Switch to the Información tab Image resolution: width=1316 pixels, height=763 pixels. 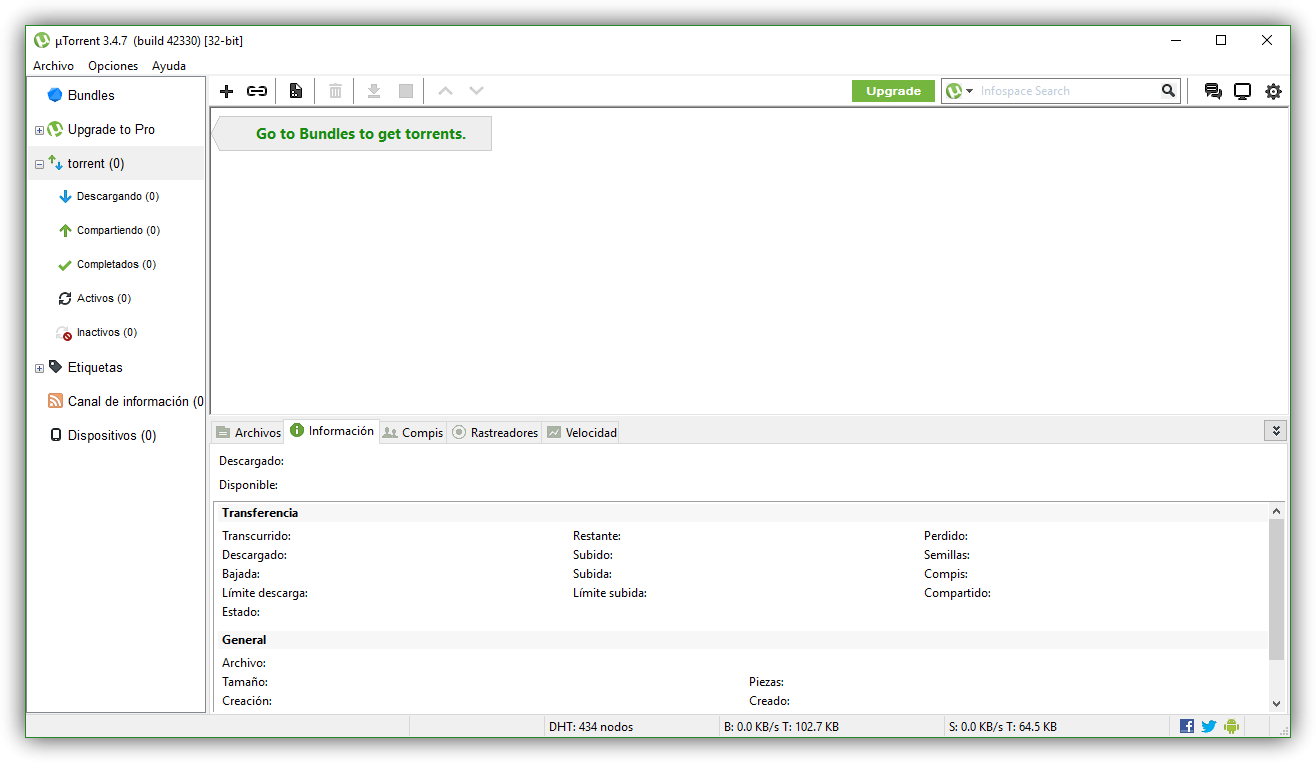[332, 431]
